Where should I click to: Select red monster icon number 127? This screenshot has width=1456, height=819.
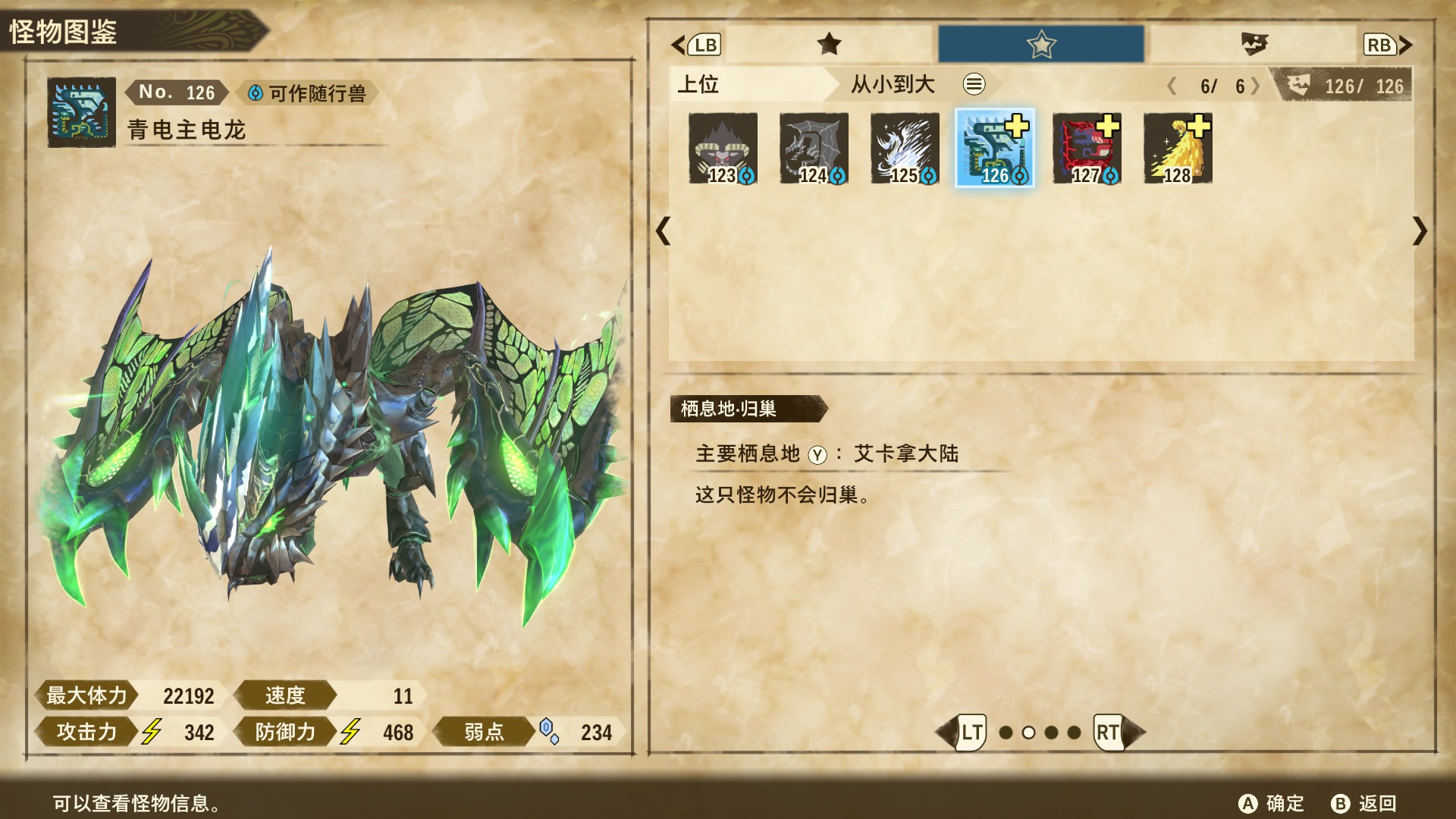[1087, 149]
